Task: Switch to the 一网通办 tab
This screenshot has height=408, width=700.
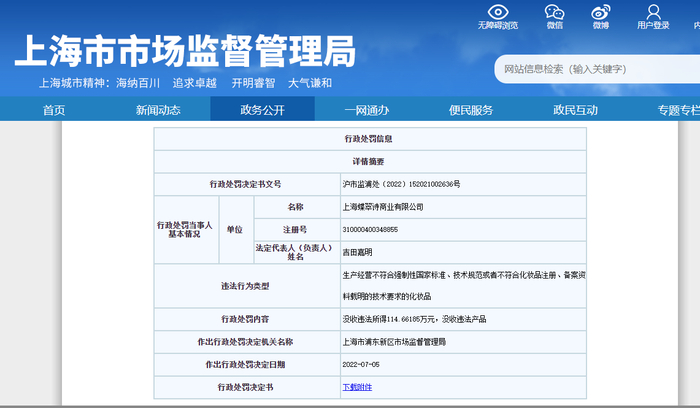Action: pyautogui.click(x=366, y=110)
